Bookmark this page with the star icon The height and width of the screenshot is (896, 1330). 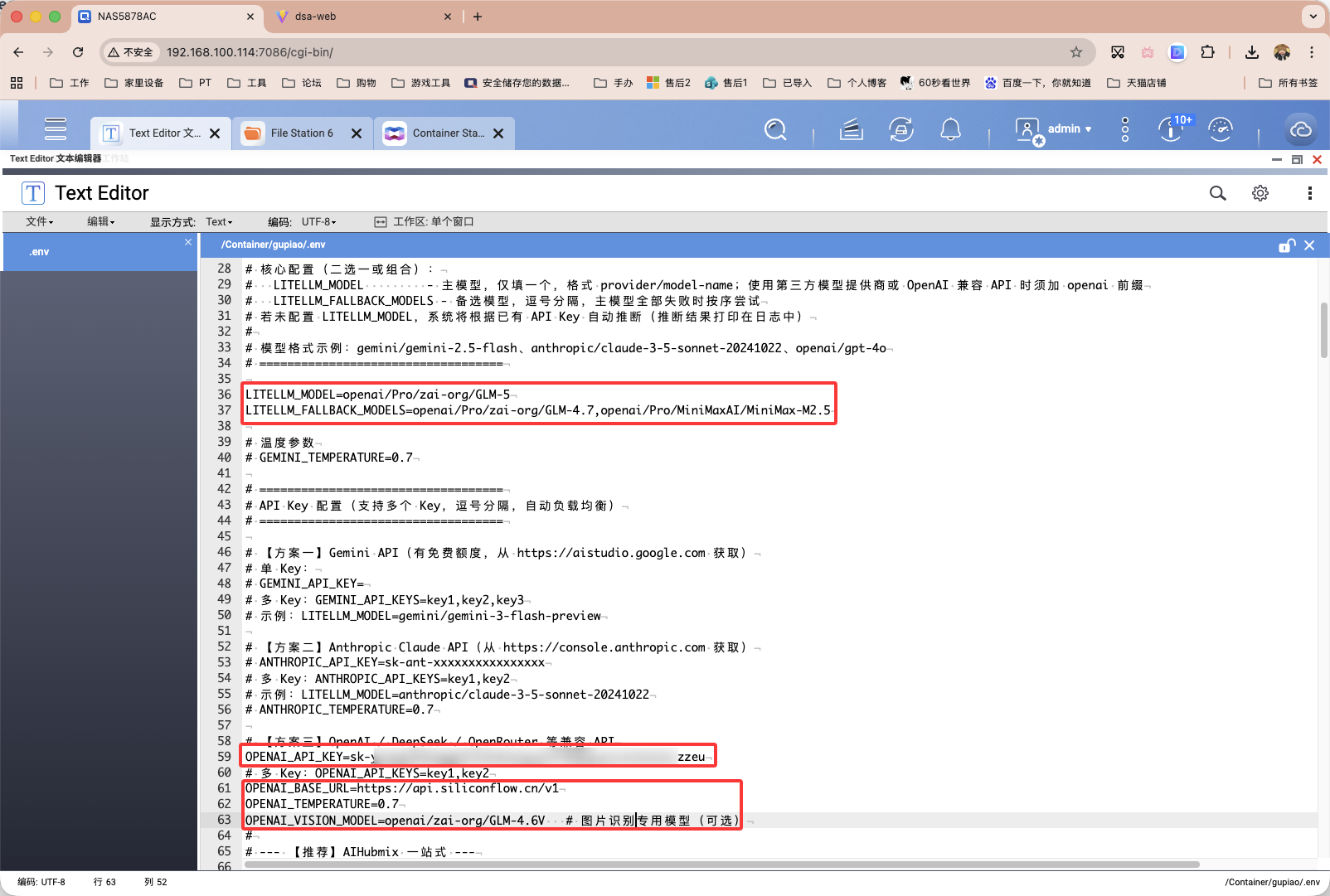(x=1076, y=51)
